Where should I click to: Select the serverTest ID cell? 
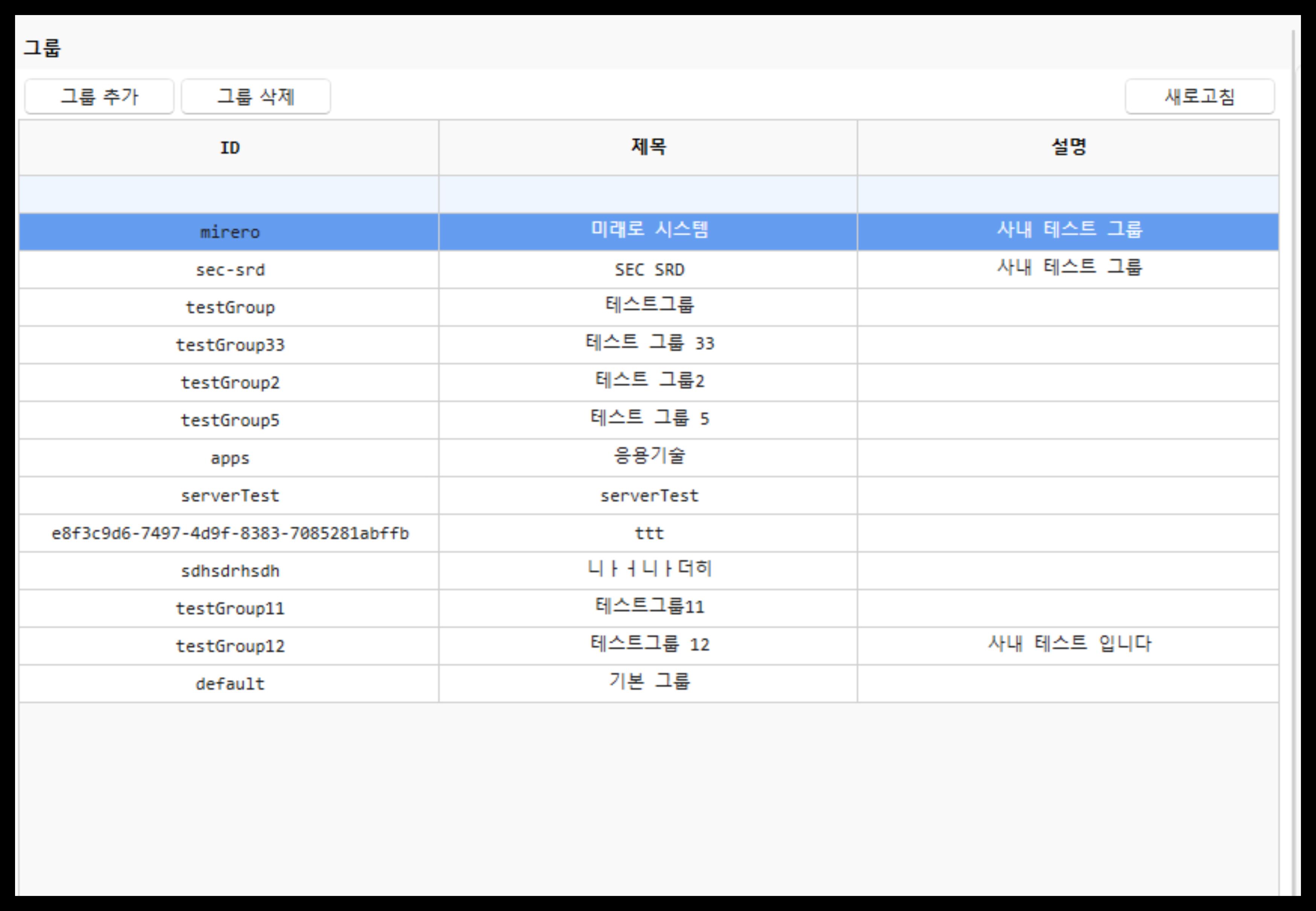click(x=229, y=495)
